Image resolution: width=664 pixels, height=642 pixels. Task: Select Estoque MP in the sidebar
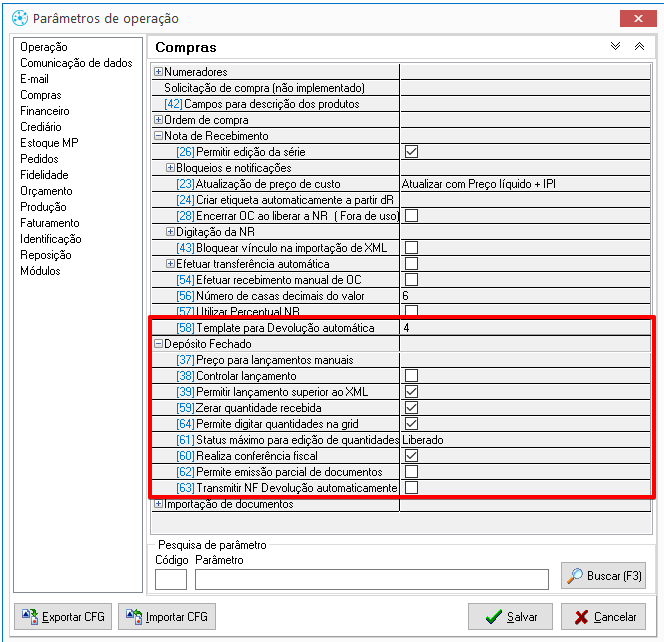49,143
